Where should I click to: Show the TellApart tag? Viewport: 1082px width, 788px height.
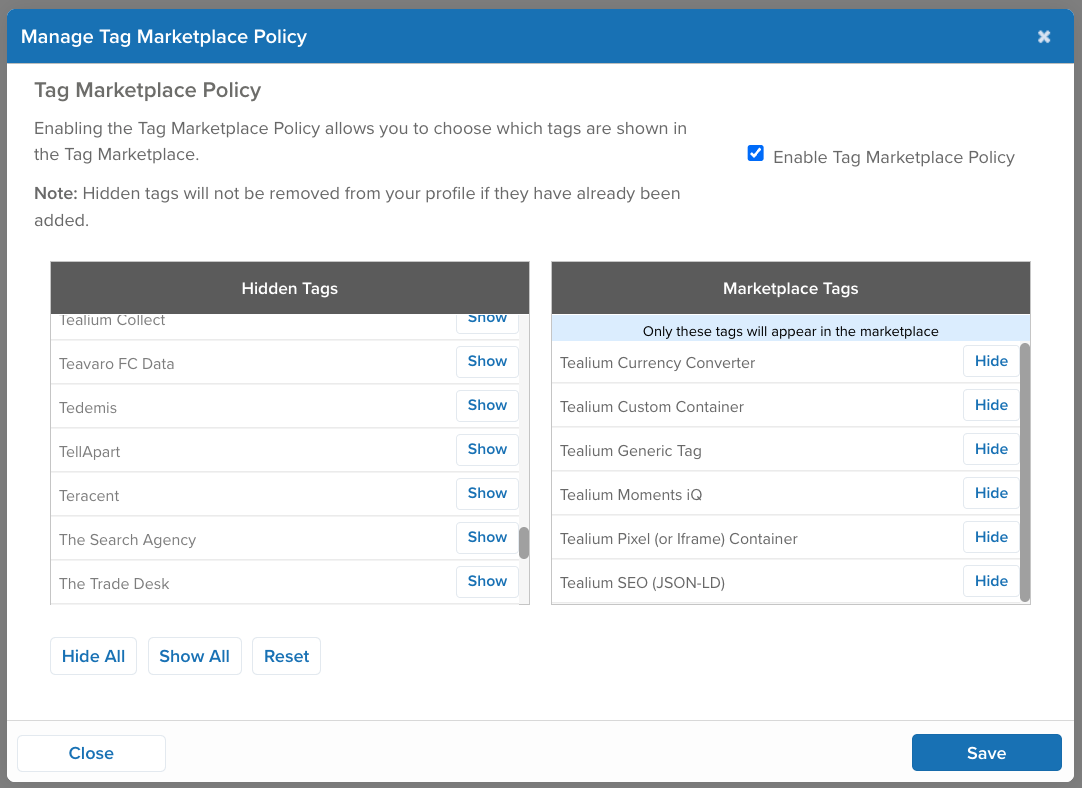click(x=487, y=449)
